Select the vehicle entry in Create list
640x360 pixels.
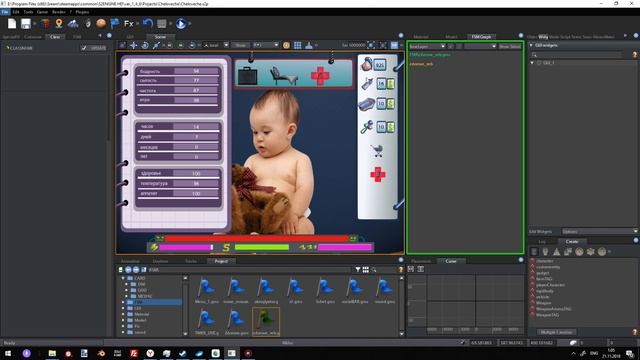(x=542, y=297)
